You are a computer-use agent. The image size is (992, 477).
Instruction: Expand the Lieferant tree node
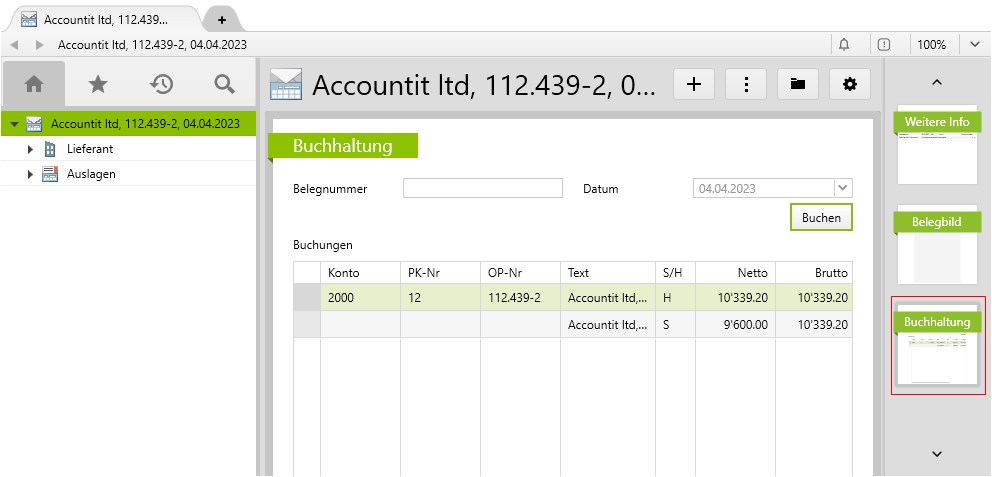[30, 149]
